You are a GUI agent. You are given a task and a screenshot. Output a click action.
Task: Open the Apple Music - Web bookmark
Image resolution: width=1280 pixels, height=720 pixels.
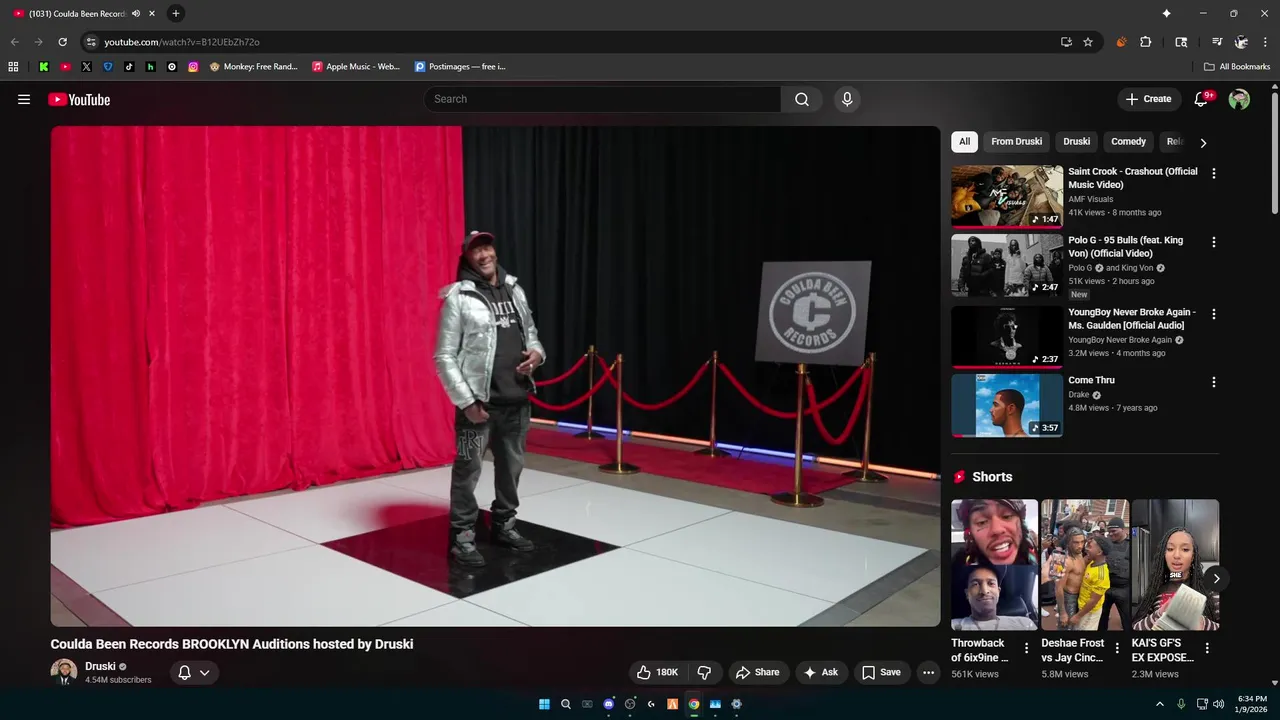(356, 67)
